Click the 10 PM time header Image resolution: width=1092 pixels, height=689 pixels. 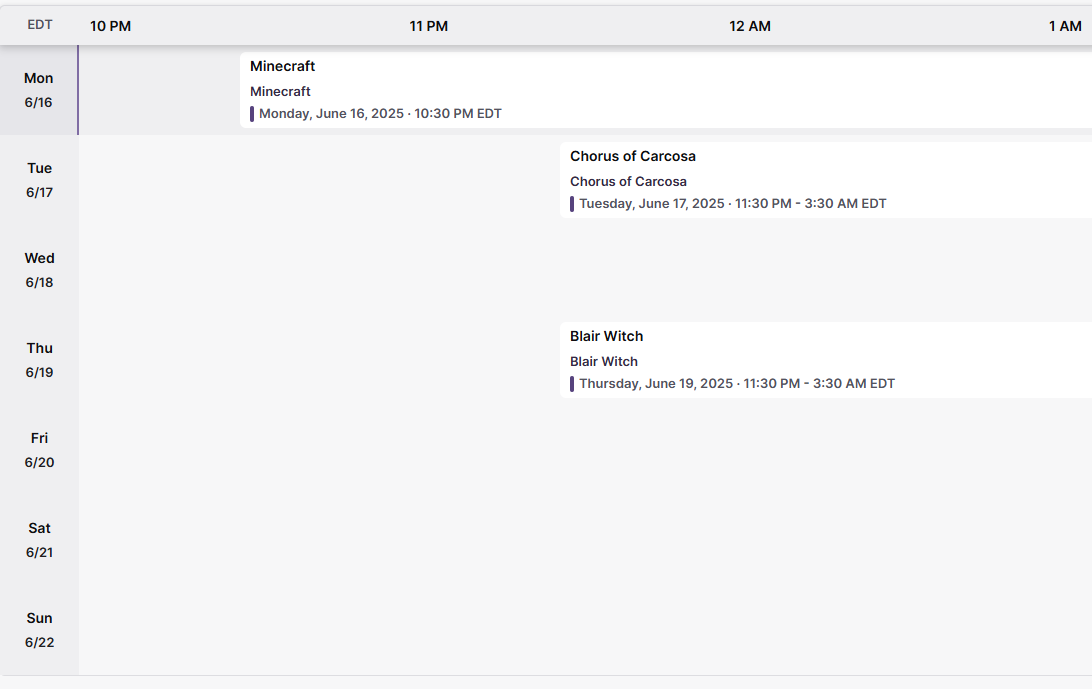(x=110, y=26)
